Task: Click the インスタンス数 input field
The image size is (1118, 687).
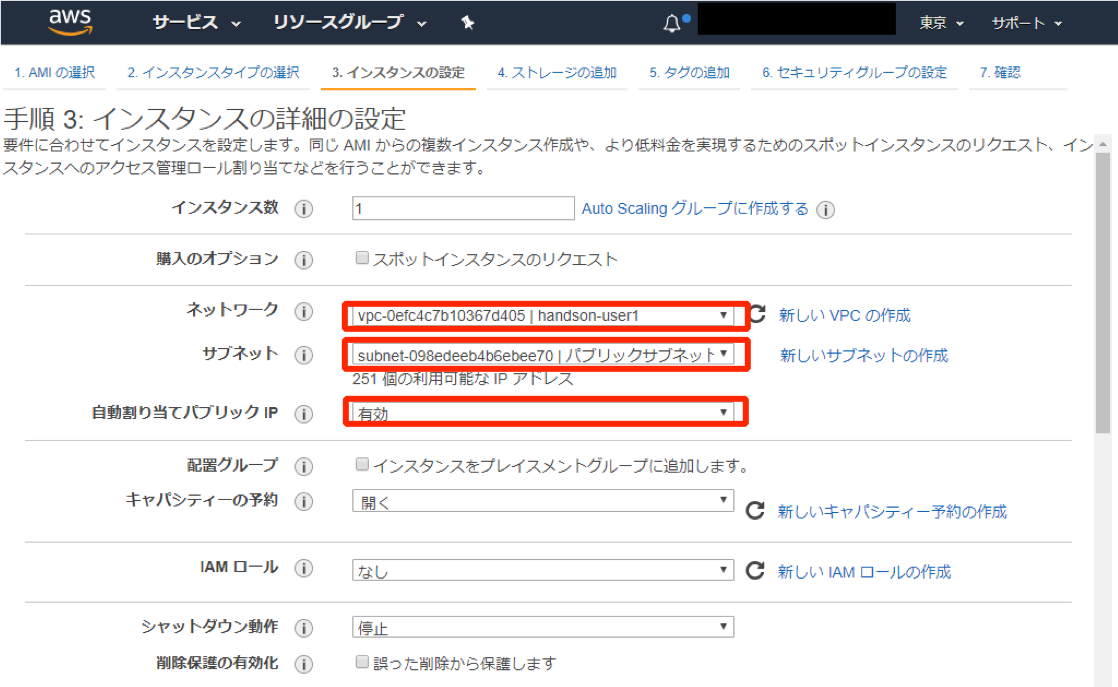Action: tap(463, 208)
